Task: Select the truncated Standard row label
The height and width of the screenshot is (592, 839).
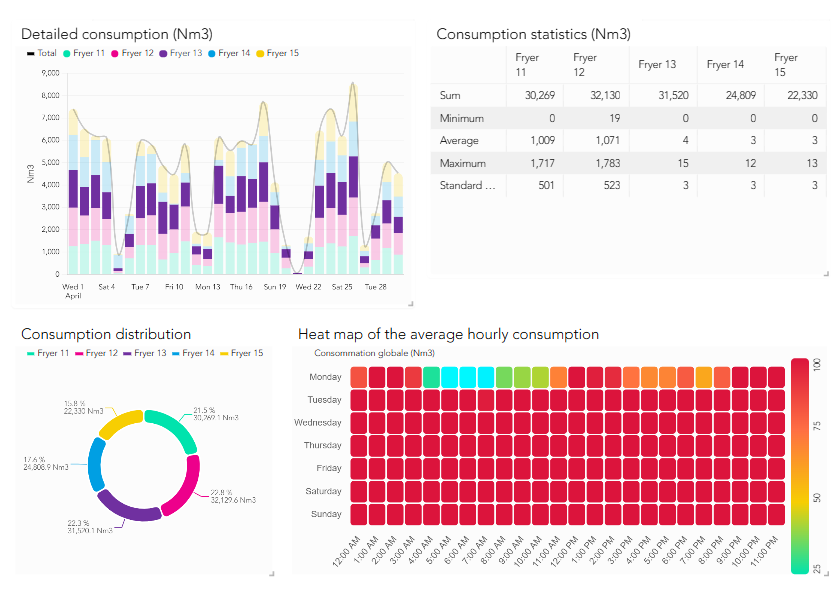Action: point(468,185)
